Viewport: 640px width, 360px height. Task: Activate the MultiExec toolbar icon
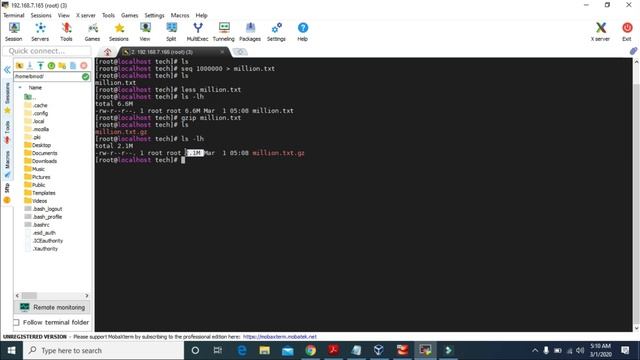coord(198,32)
